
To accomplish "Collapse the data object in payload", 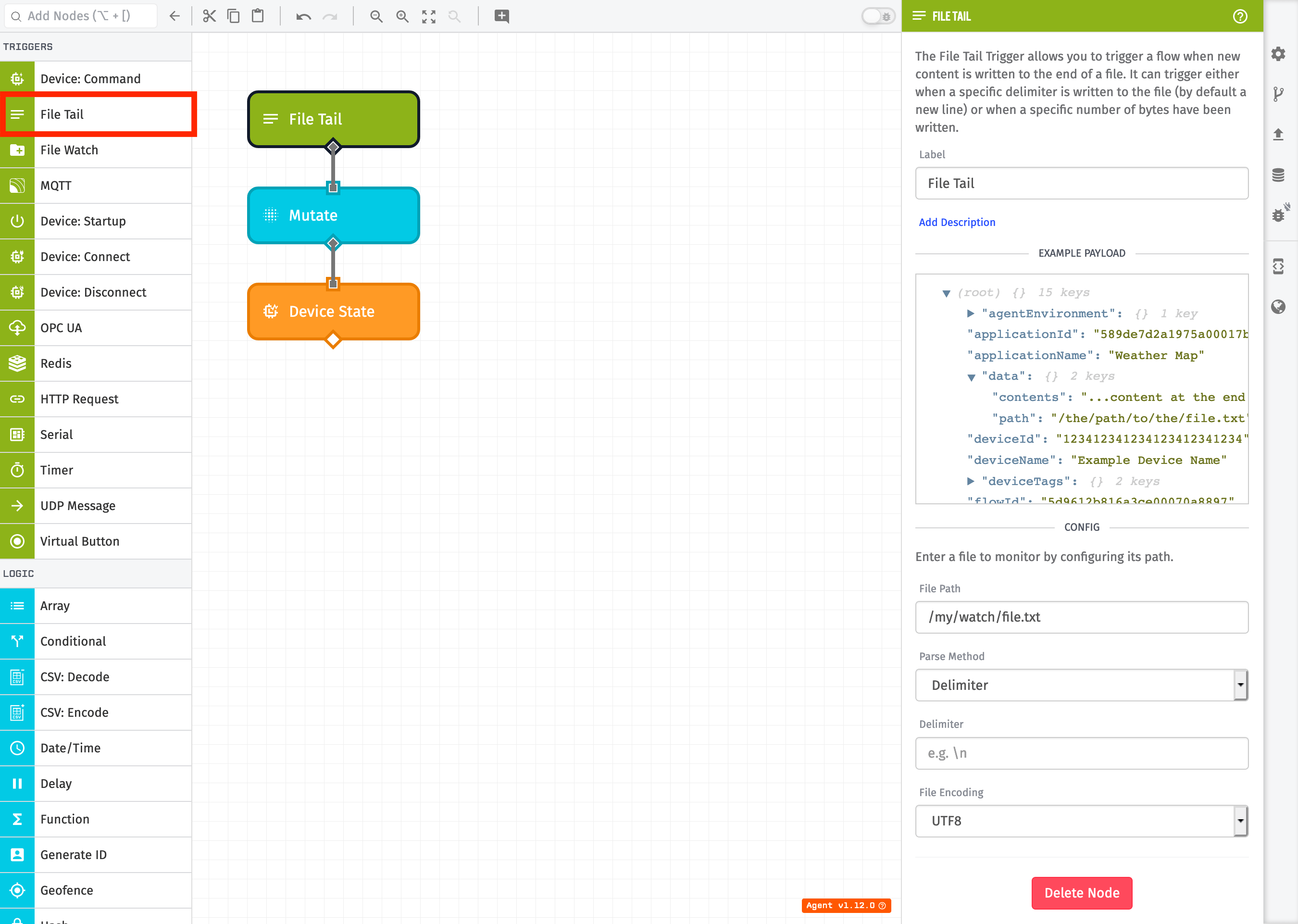I will [x=971, y=376].
